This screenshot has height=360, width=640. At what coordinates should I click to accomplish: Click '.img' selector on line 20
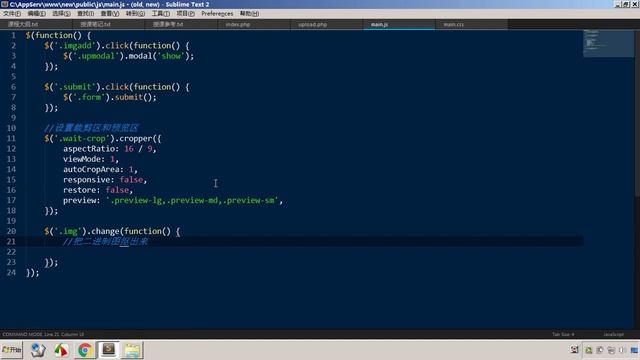(x=68, y=231)
